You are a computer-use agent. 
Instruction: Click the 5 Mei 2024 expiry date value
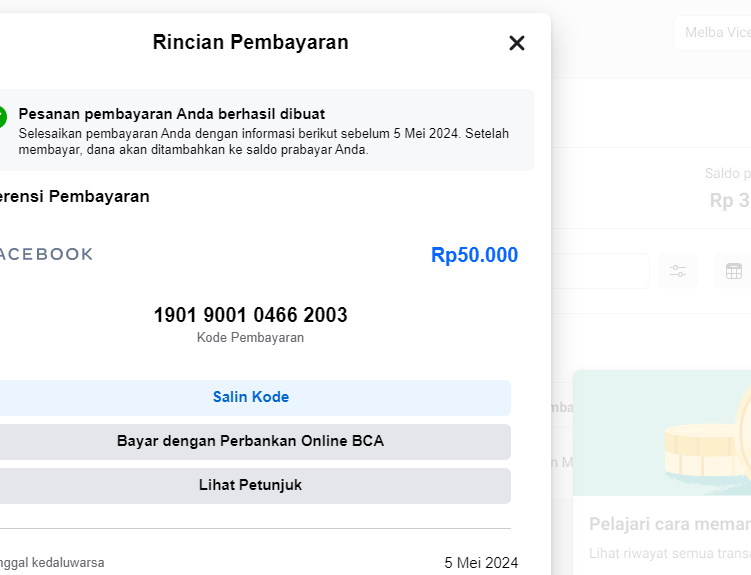click(x=481, y=563)
